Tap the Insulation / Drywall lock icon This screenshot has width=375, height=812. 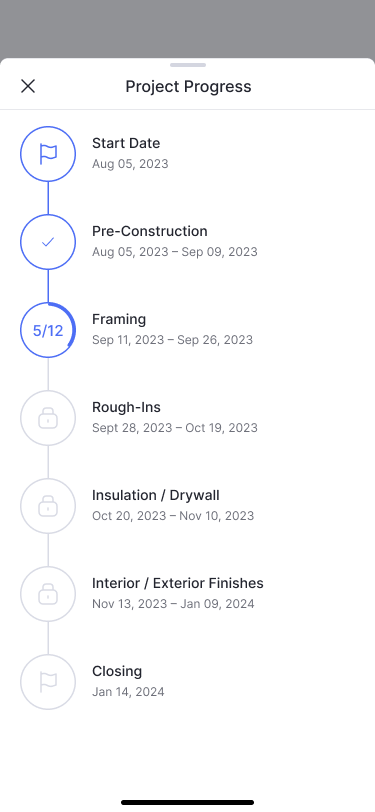coord(48,506)
